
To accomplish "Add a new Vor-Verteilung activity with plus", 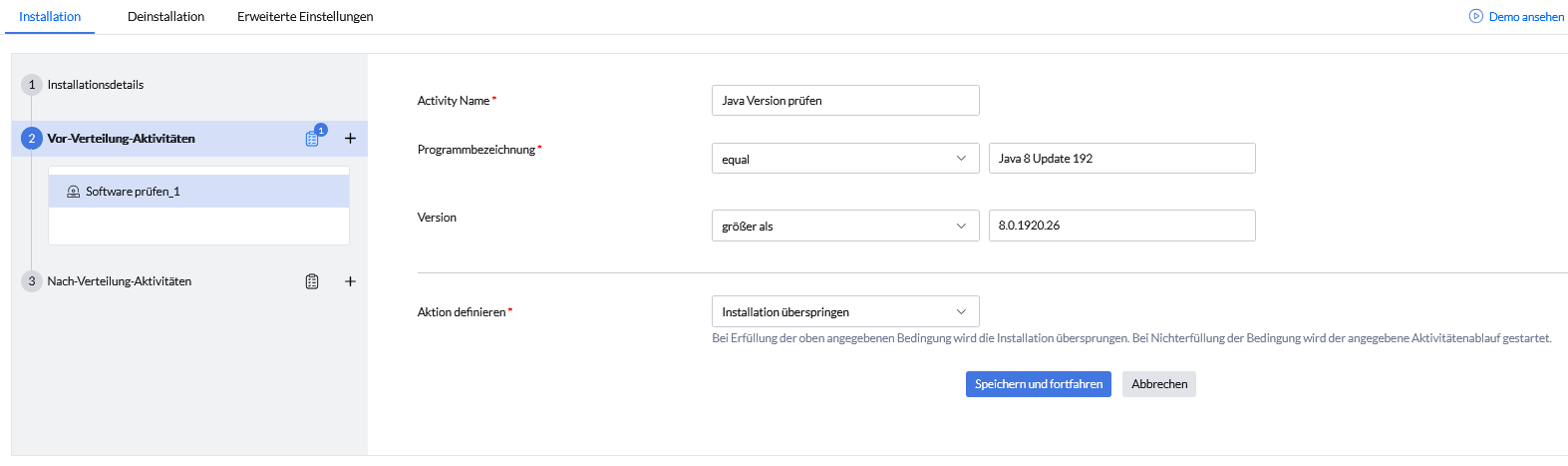I will click(x=350, y=139).
